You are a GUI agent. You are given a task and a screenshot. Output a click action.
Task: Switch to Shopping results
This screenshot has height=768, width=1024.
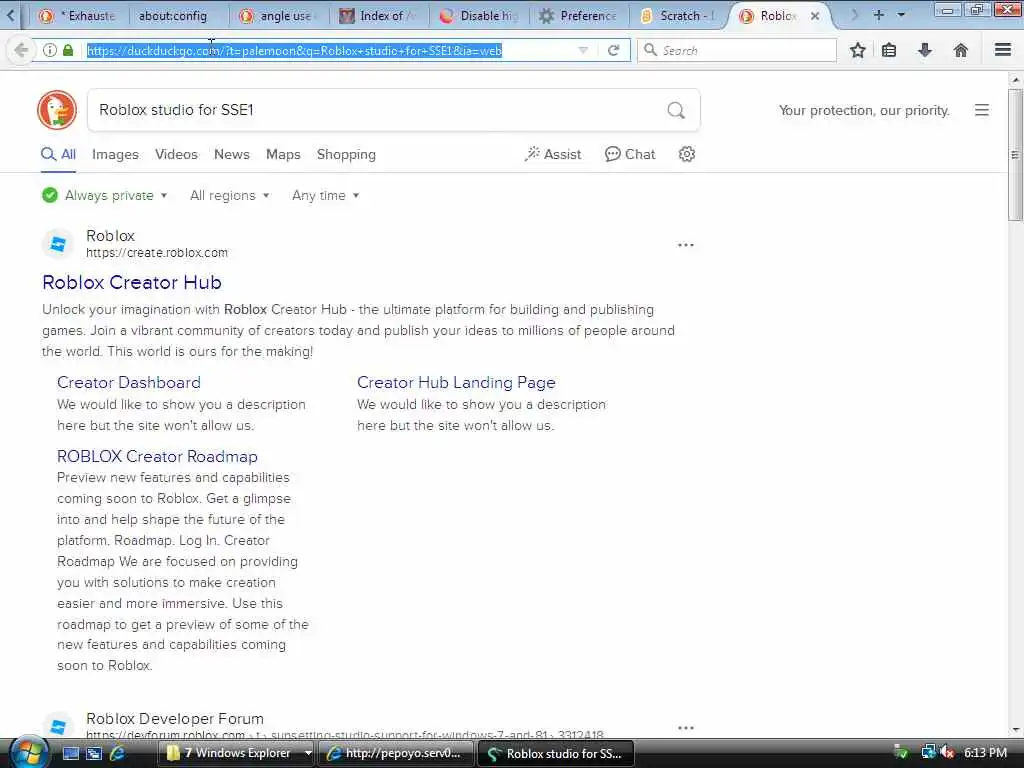(x=346, y=154)
